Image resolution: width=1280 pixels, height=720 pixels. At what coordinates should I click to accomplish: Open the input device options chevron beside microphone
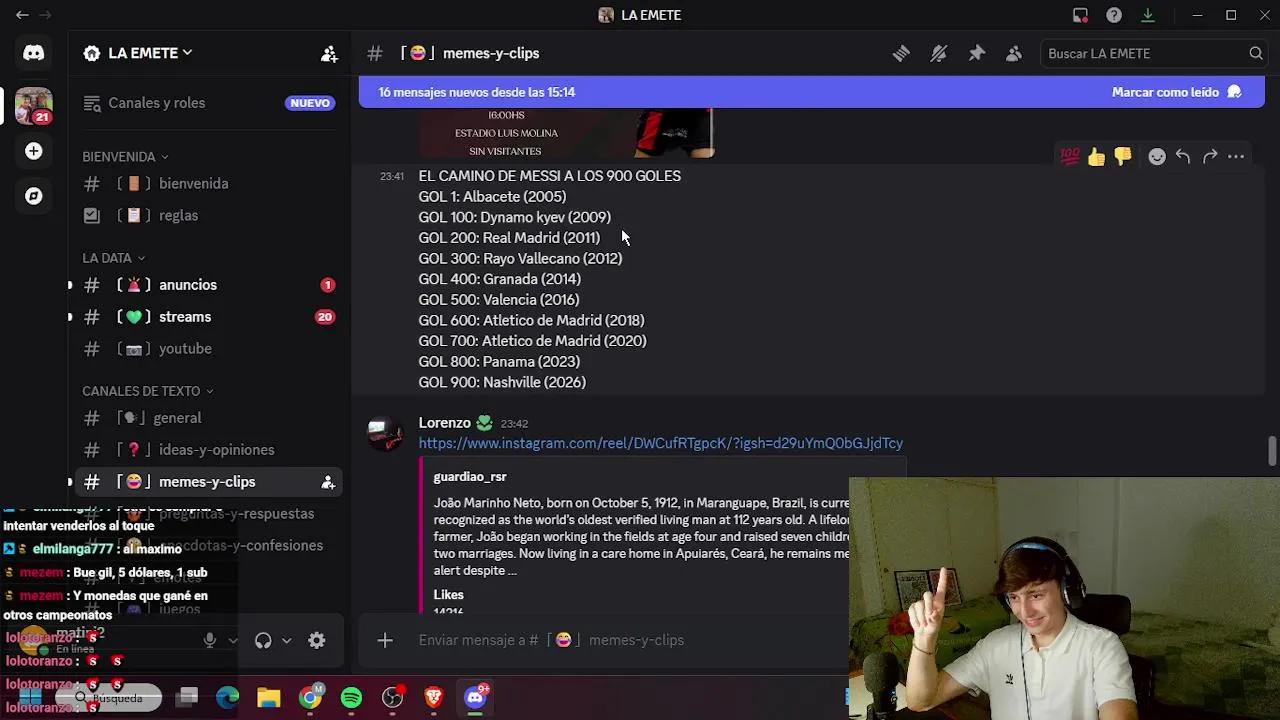(233, 641)
